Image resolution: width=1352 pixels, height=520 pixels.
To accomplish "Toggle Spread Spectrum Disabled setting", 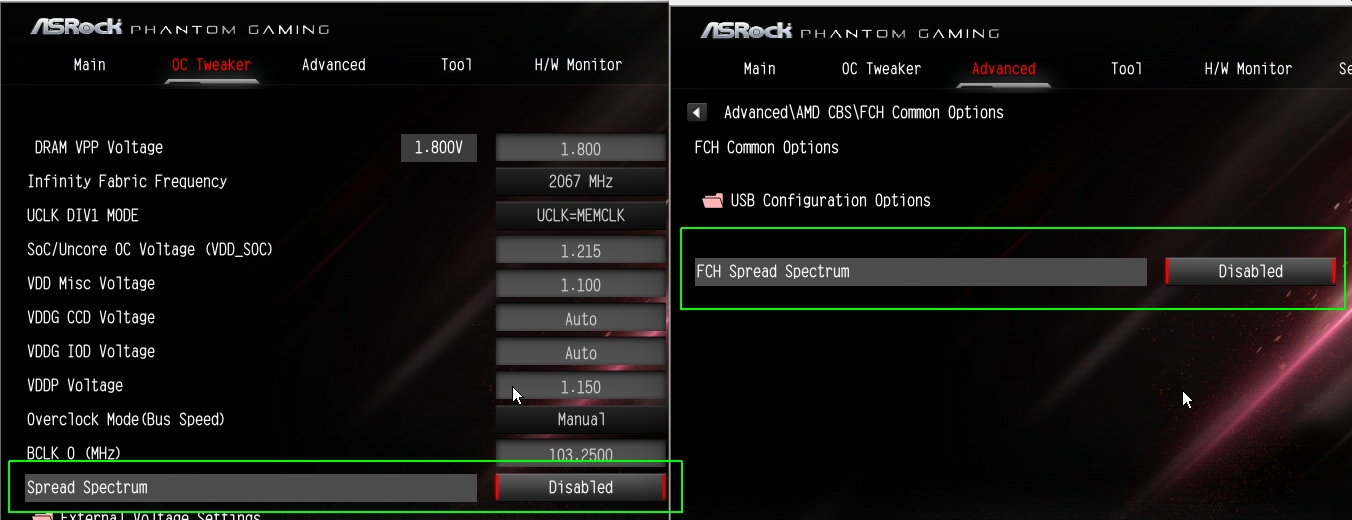I will (x=580, y=487).
